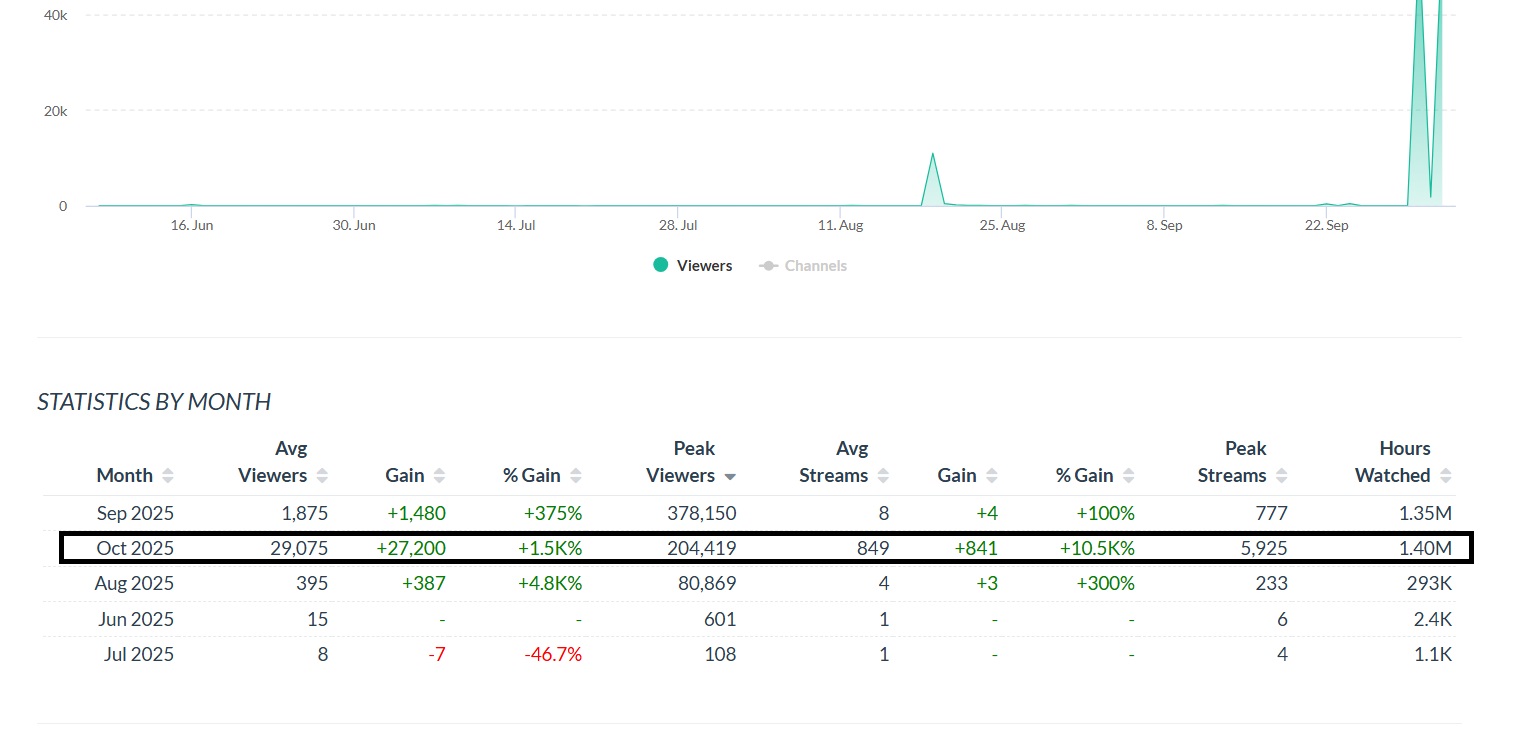Toggle the Viewers series in chart legend

(704, 266)
